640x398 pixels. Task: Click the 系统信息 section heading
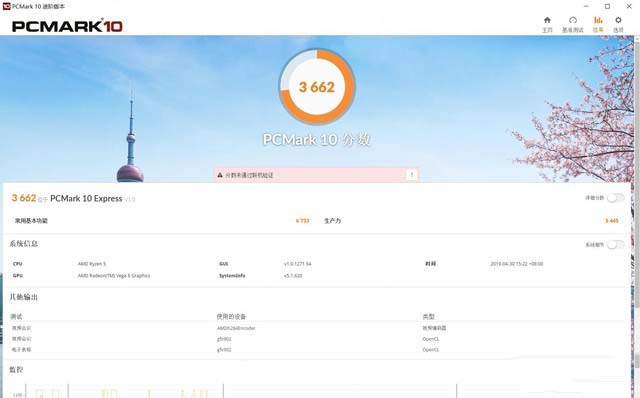(24, 244)
